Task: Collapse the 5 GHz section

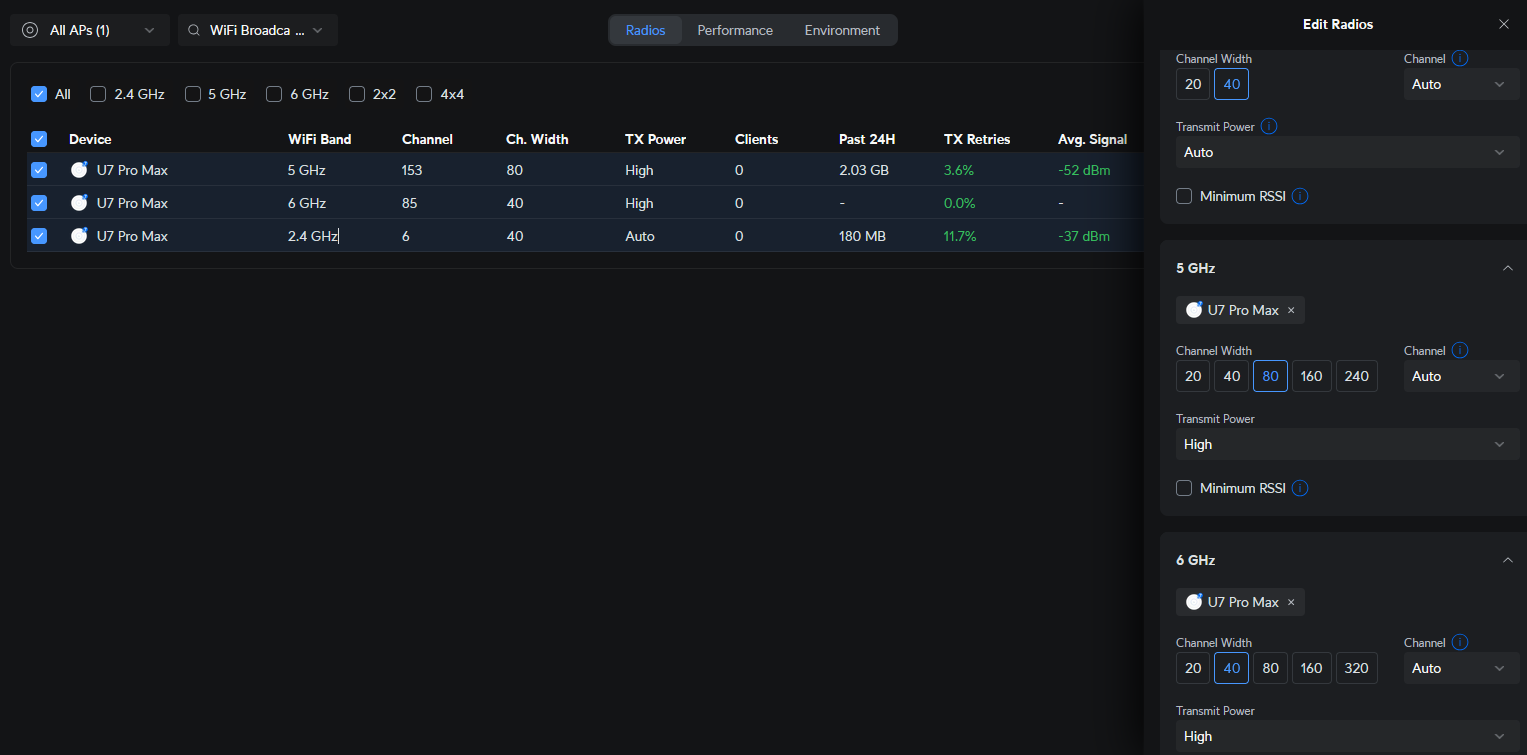Action: [1508, 268]
